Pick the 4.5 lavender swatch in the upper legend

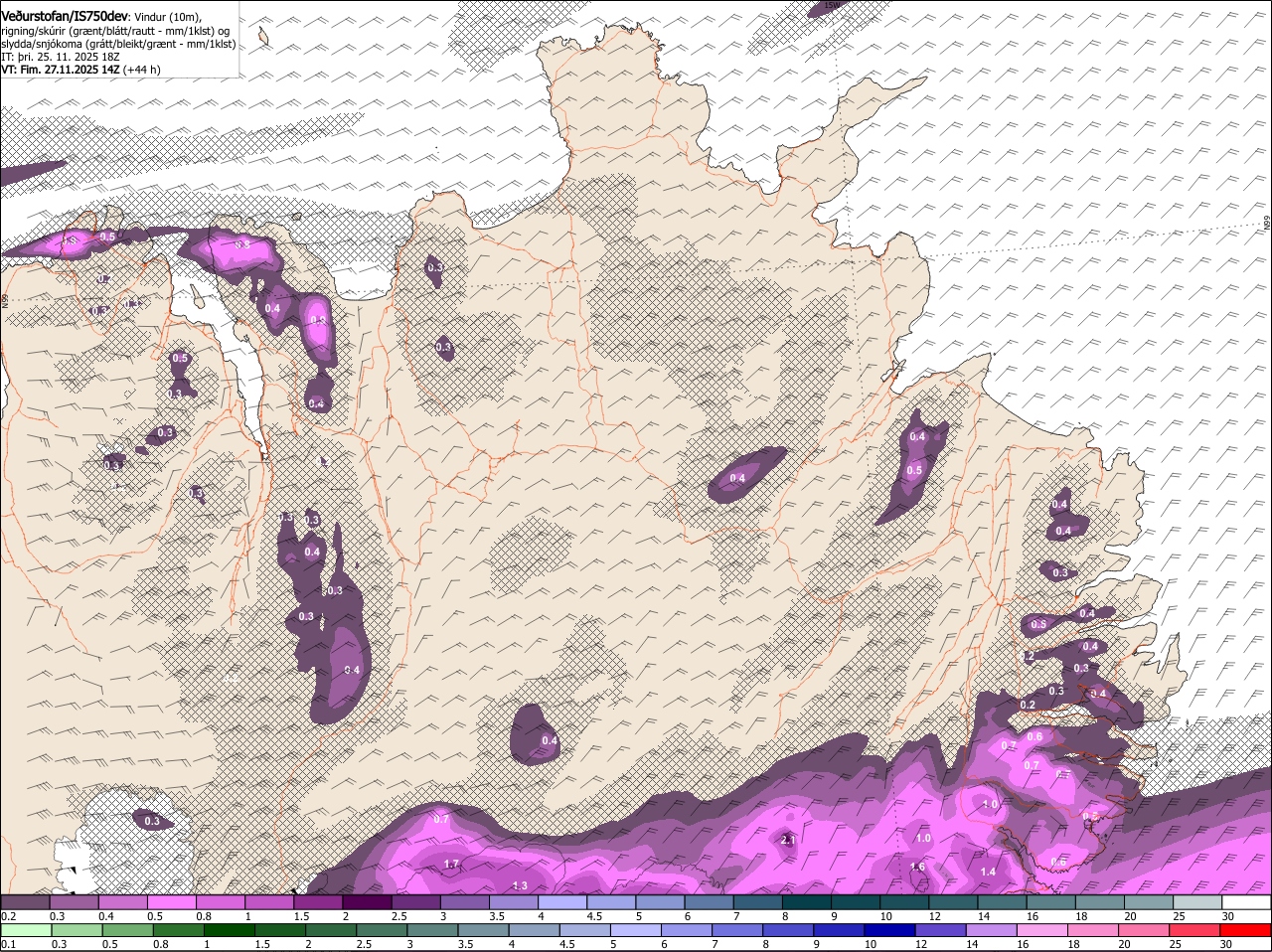(611, 901)
